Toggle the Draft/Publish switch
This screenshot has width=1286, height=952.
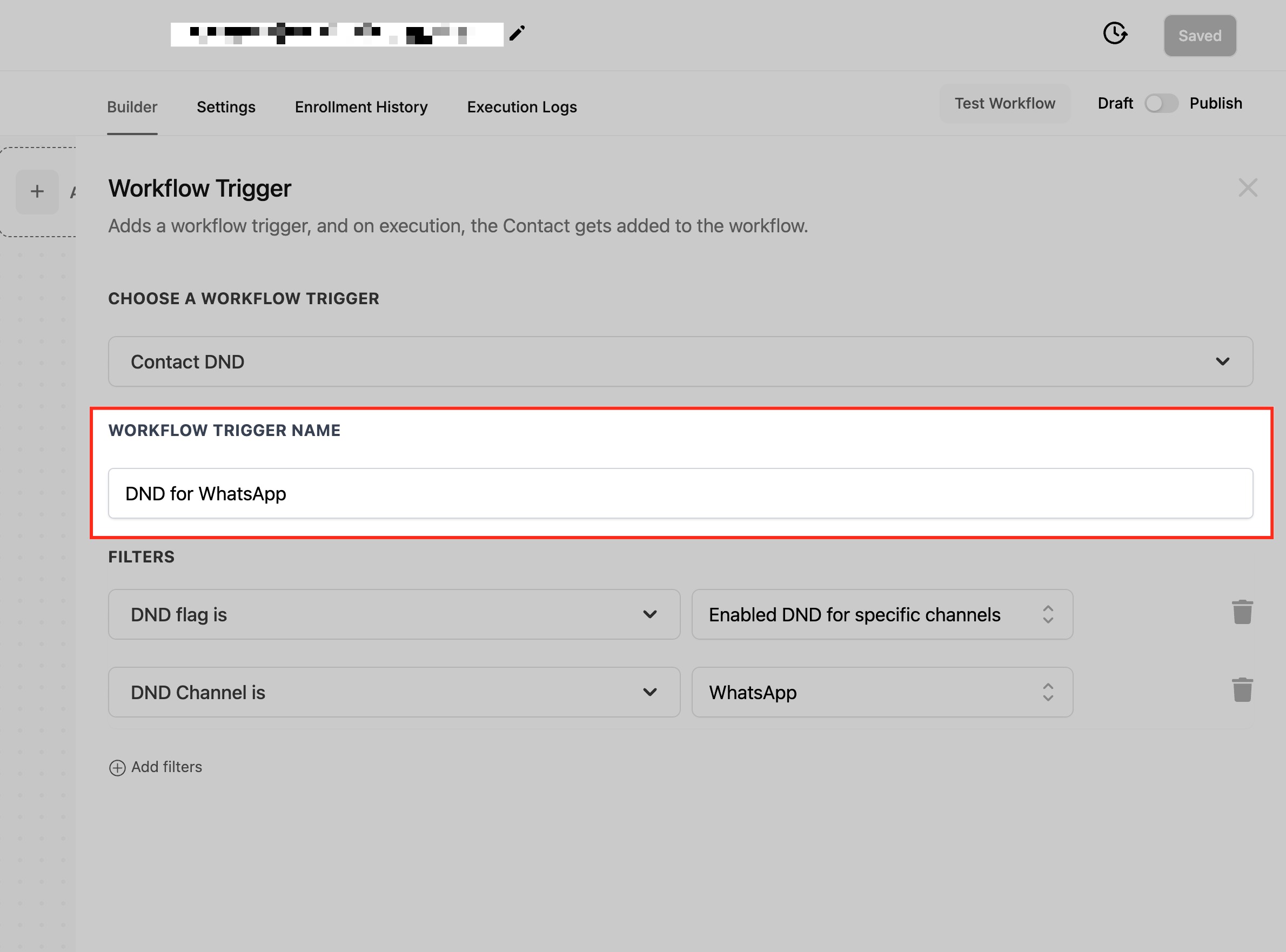pos(1161,104)
